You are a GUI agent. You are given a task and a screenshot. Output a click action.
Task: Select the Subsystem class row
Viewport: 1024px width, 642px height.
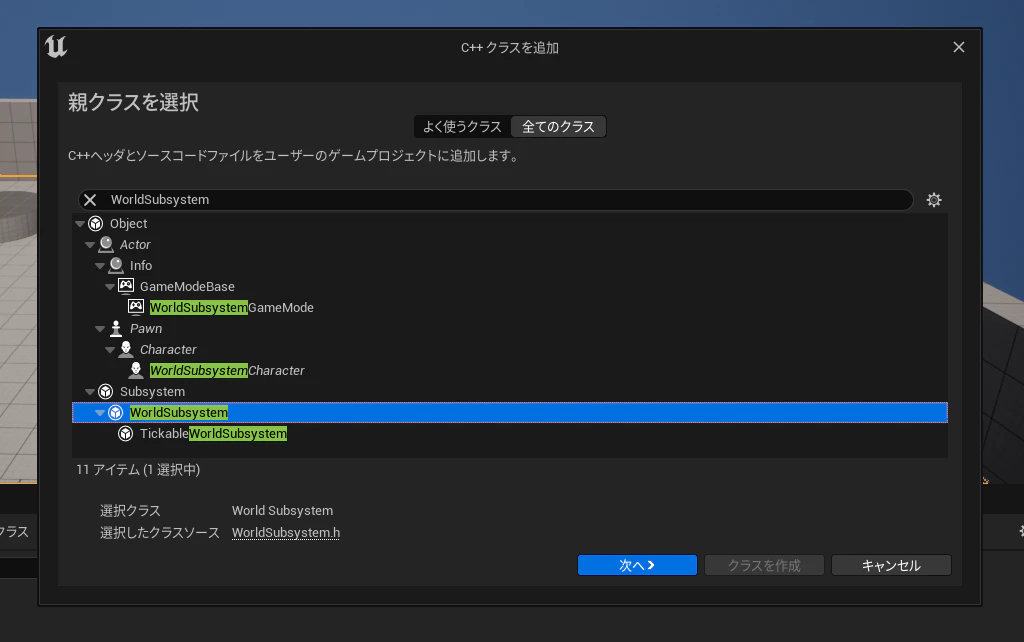click(x=509, y=391)
